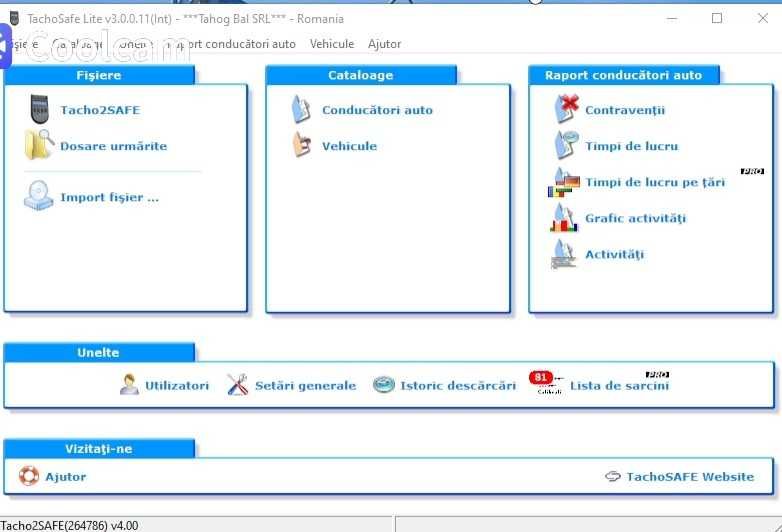Click the TachoSAFE Website arrow icon

point(613,476)
